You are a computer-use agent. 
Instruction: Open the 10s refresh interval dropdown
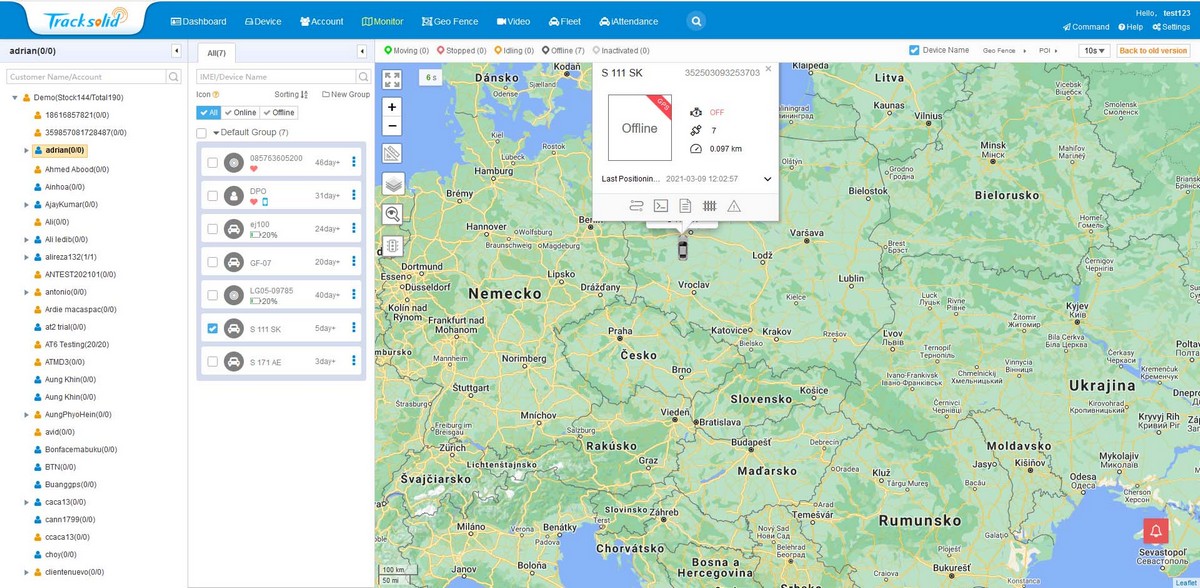click(1094, 50)
